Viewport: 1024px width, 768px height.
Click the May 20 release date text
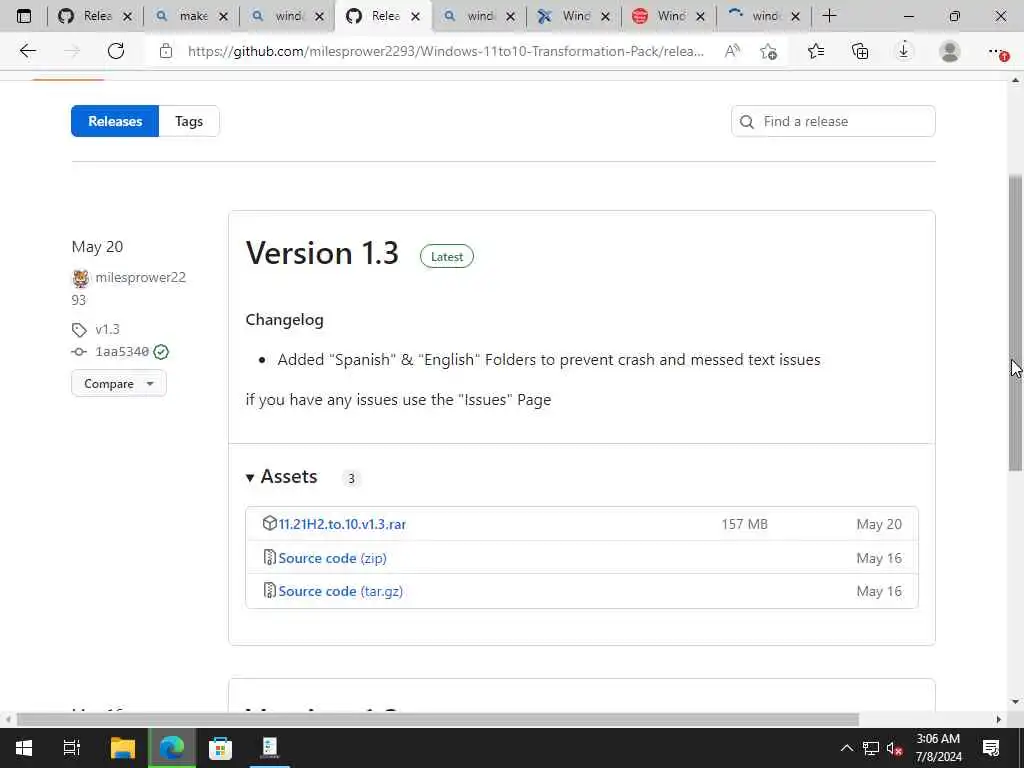tap(97, 247)
